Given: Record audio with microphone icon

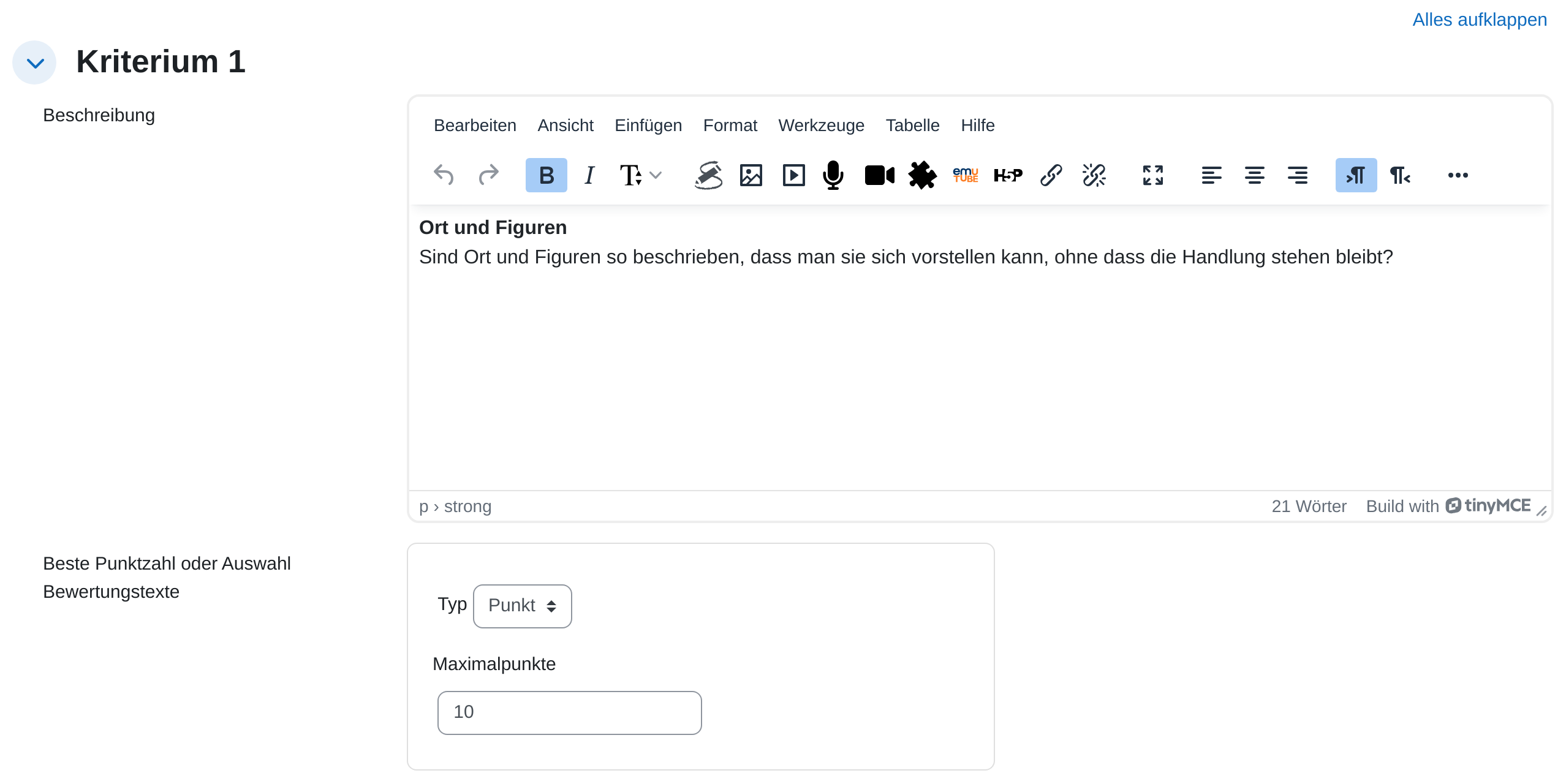Looking at the screenshot, I should (833, 175).
